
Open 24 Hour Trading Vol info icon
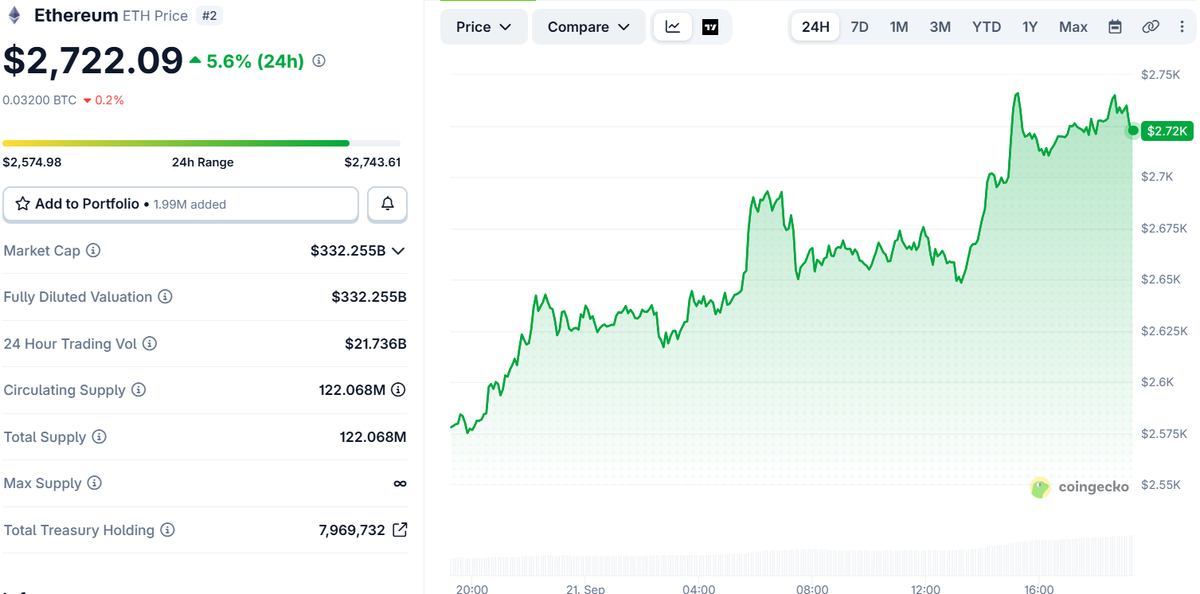[150, 344]
